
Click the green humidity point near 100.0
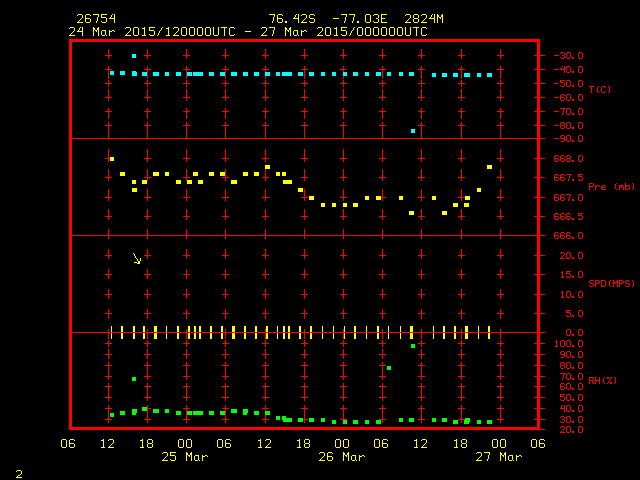[413, 346]
